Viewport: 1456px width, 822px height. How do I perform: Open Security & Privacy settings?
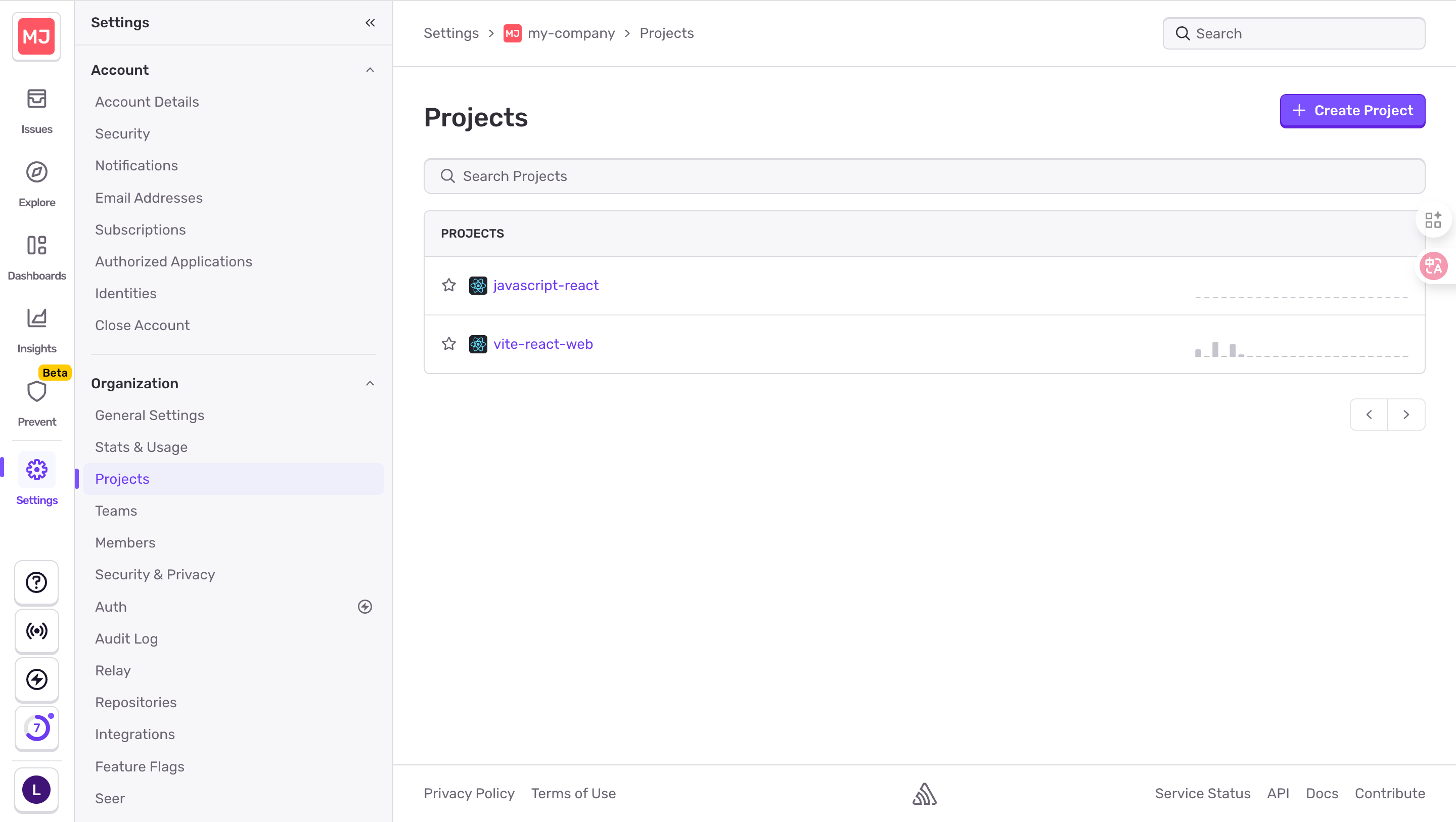point(155,575)
